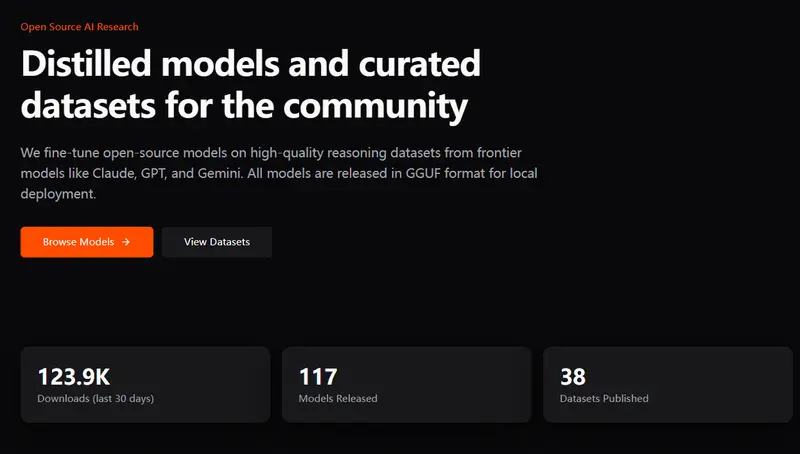Screen dimensions: 800x454
Task: Click the Distilled models main heading
Action: click(x=250, y=84)
